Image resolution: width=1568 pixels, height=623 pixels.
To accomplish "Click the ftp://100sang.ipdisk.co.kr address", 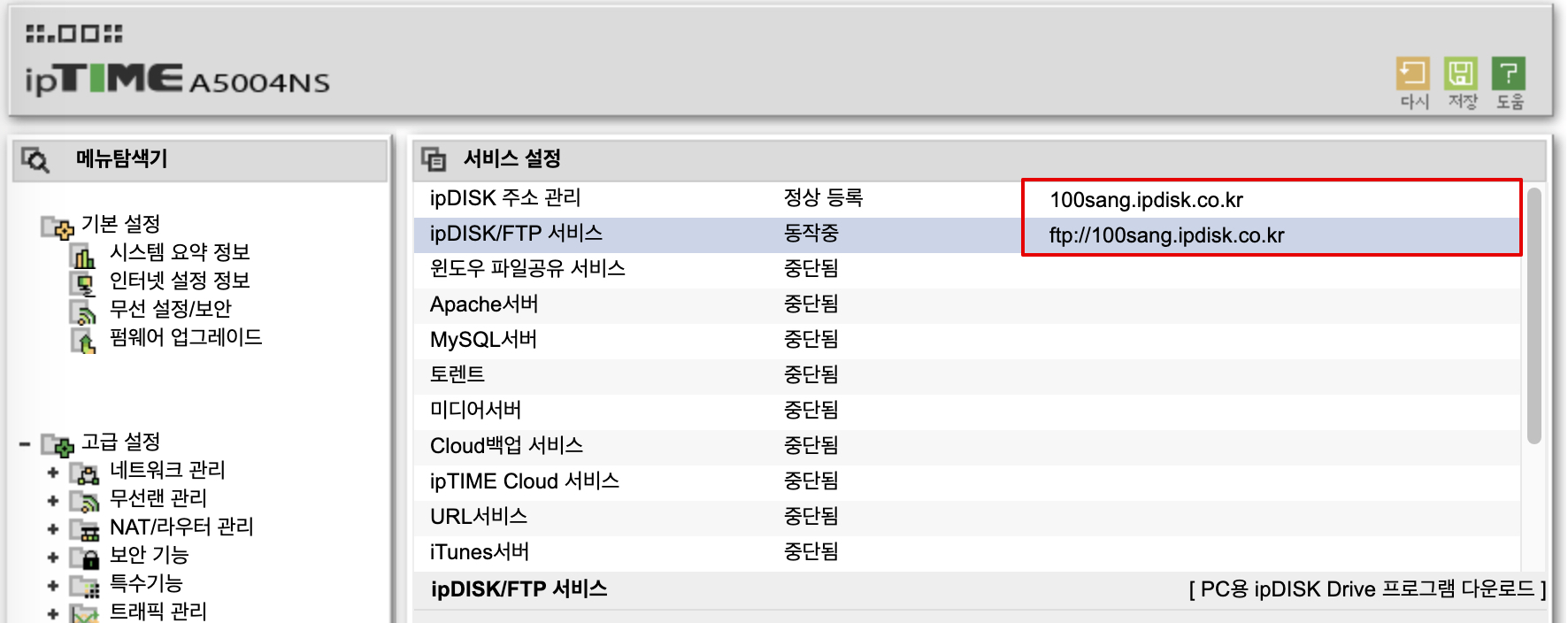I will (x=1166, y=235).
